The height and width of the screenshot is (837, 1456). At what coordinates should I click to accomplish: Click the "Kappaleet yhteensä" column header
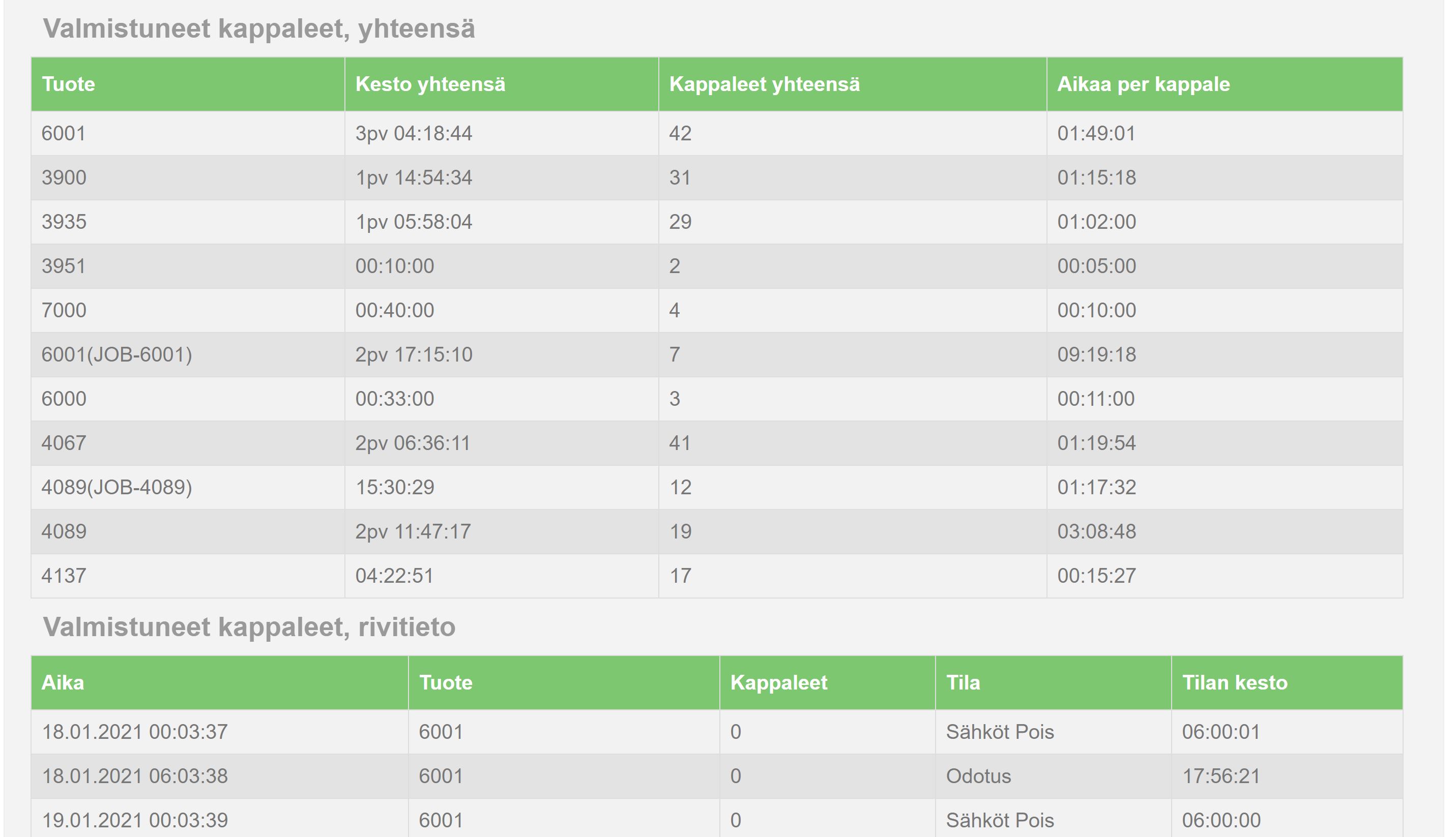(764, 84)
